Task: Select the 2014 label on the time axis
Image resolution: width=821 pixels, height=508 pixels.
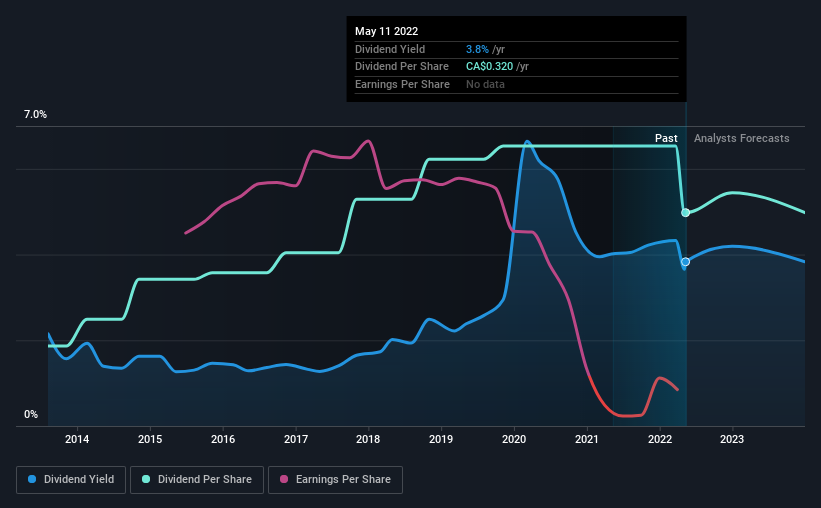Action: (77, 439)
